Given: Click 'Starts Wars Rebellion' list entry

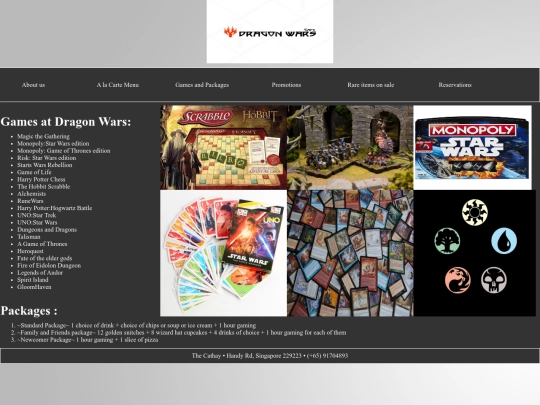Looking at the screenshot, I should click(45, 165).
